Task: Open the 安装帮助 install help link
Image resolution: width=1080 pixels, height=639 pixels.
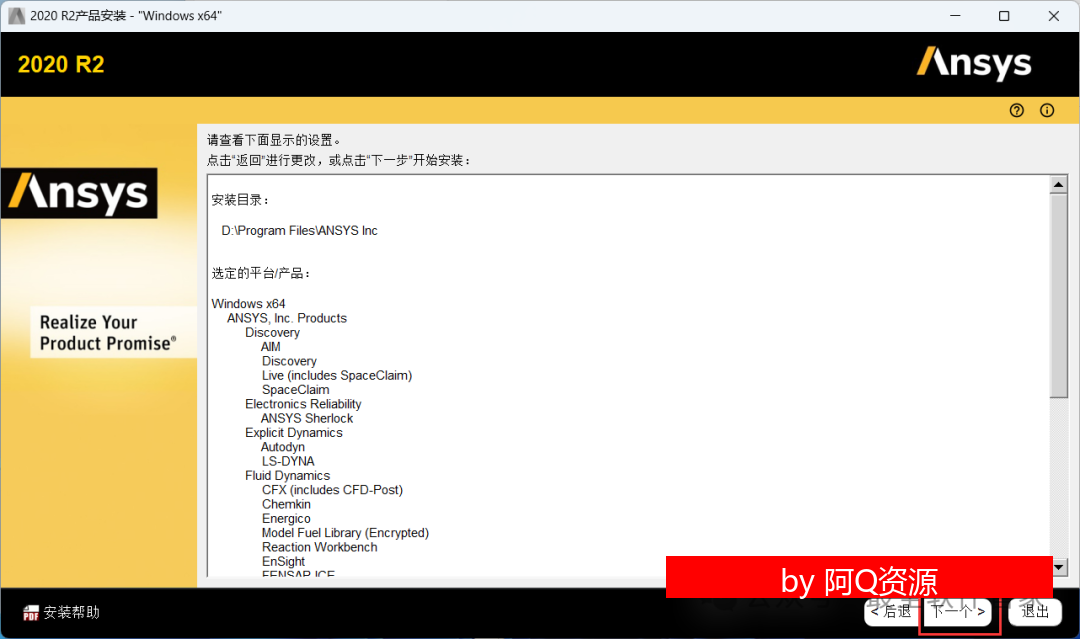Action: pos(71,612)
